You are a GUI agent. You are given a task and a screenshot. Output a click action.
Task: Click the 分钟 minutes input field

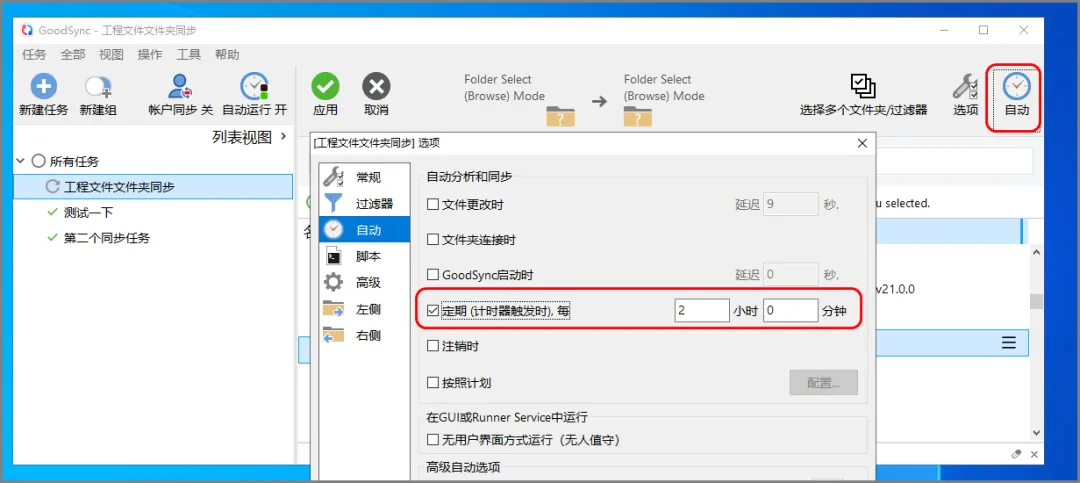click(791, 311)
